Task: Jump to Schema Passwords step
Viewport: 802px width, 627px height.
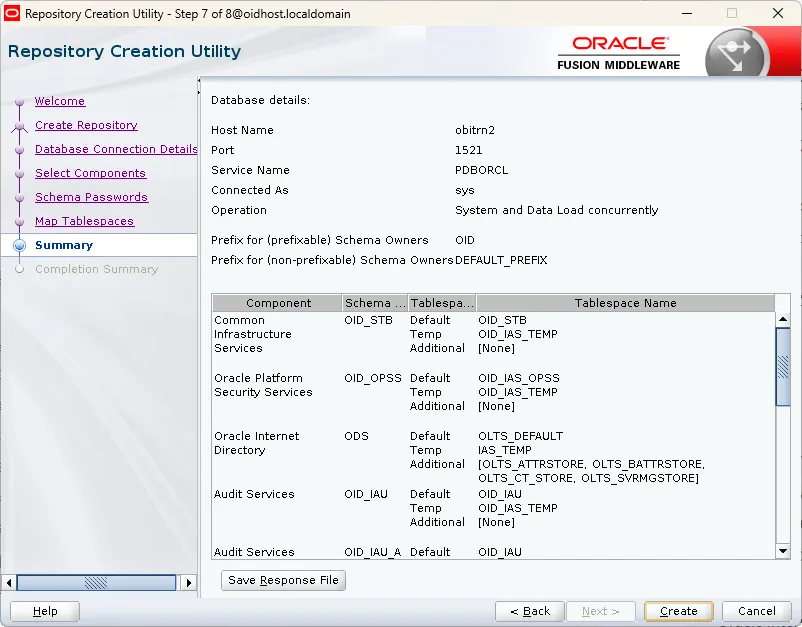Action: coord(91,197)
